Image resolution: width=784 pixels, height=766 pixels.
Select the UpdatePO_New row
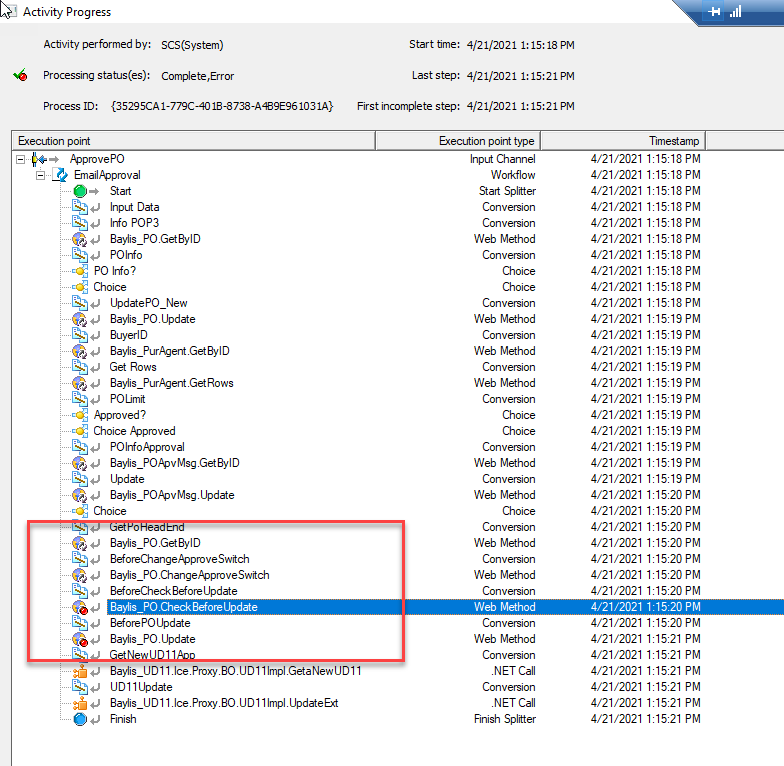(398, 303)
